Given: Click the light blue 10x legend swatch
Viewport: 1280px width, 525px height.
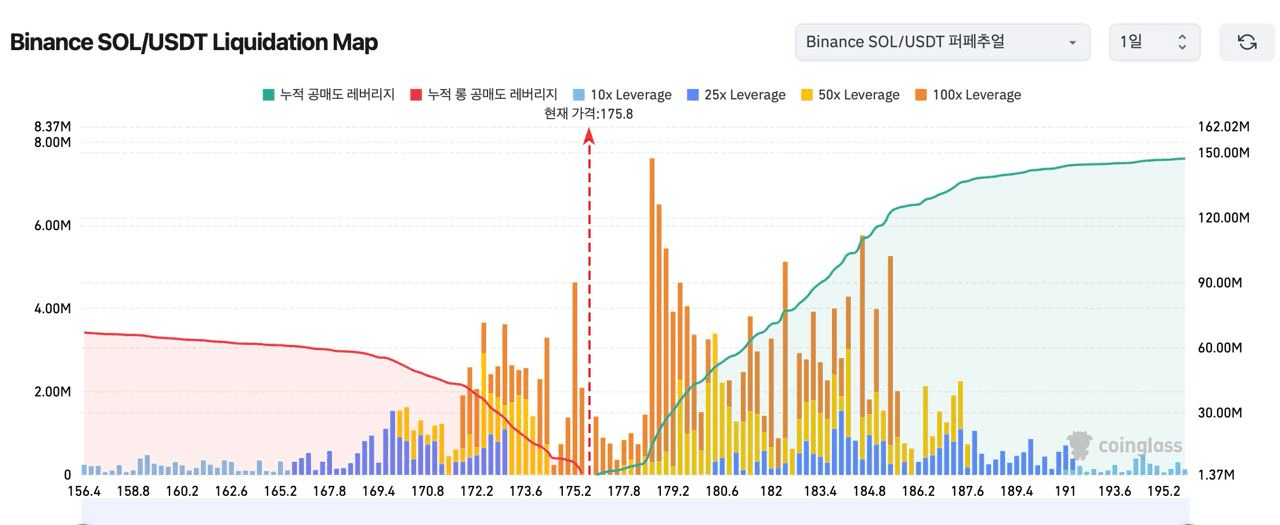Looking at the screenshot, I should [578, 94].
